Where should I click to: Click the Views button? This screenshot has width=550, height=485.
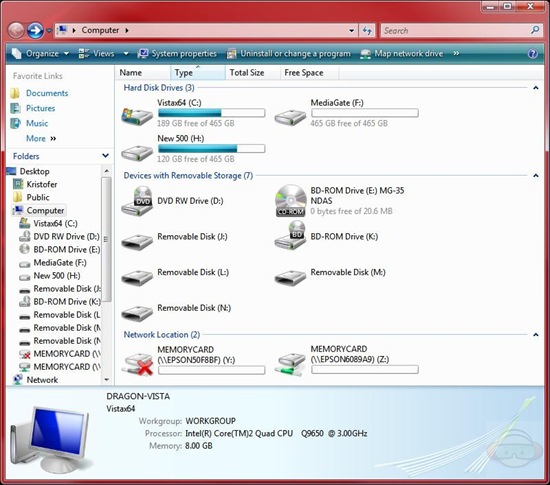(96, 53)
